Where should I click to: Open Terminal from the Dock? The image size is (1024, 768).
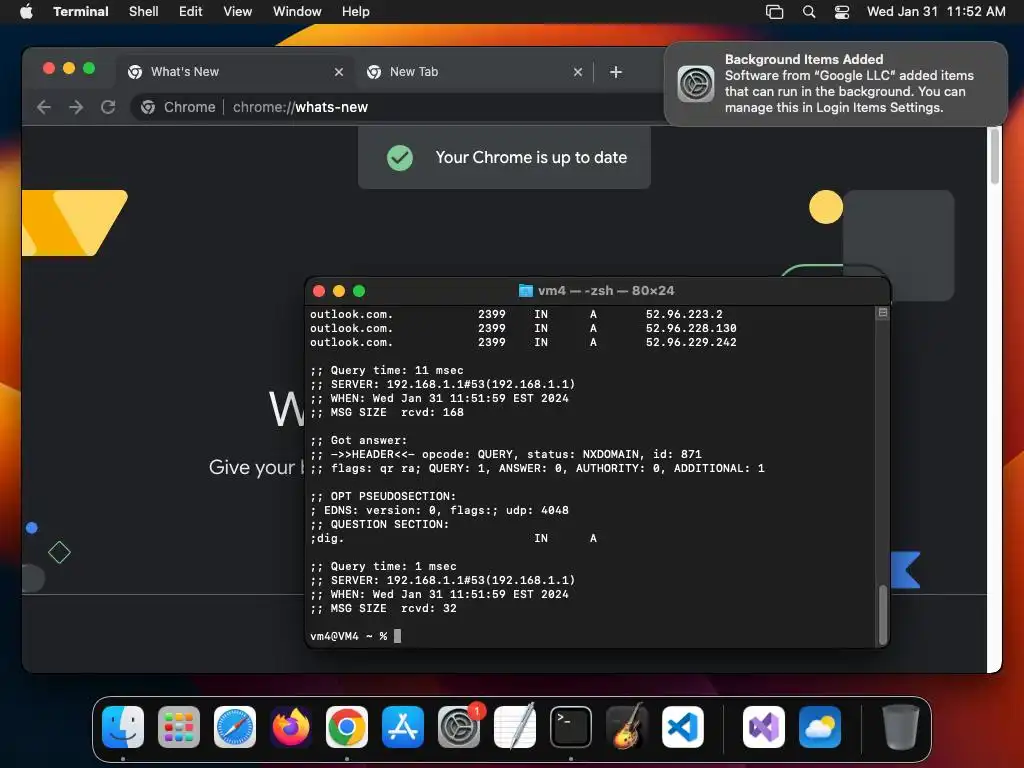(x=571, y=727)
